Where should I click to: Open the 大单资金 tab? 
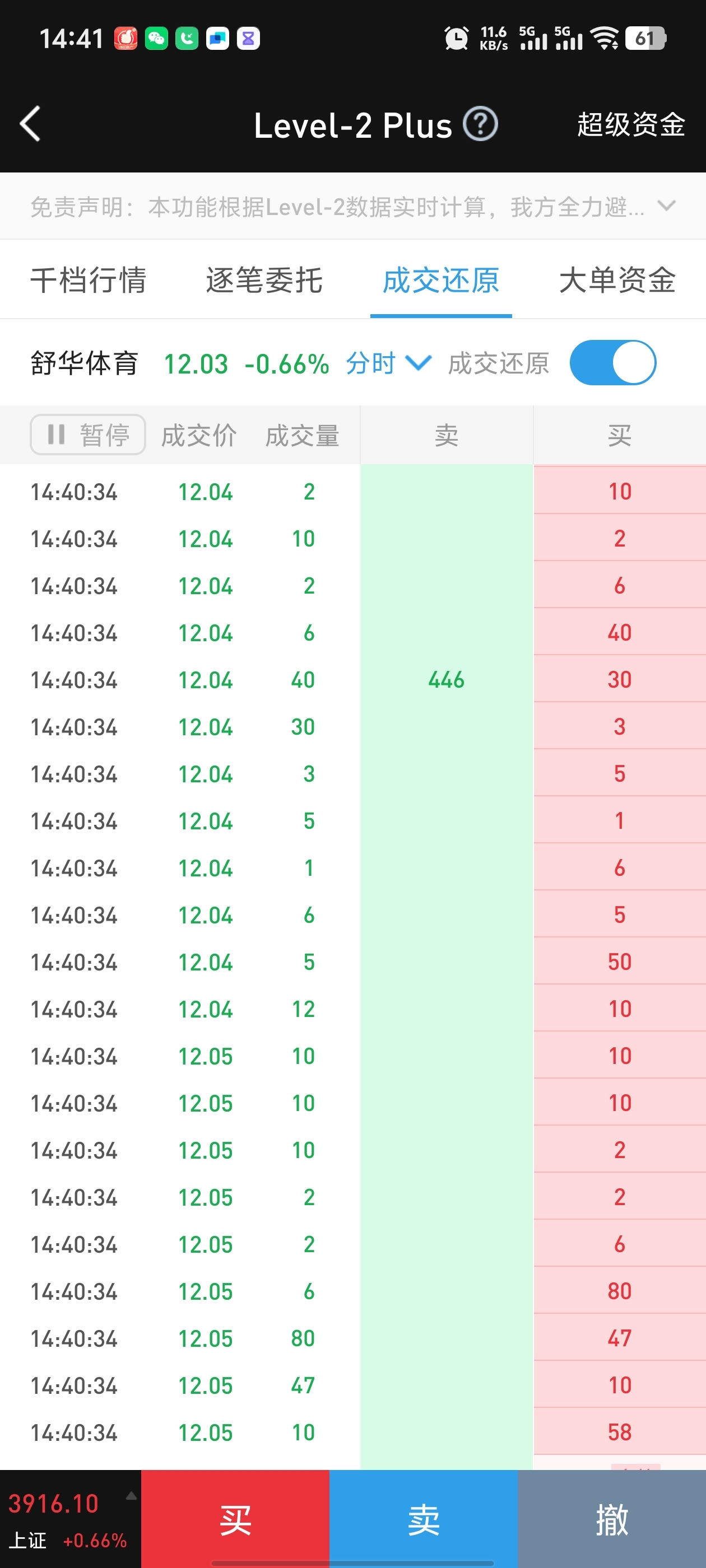pyautogui.click(x=617, y=280)
